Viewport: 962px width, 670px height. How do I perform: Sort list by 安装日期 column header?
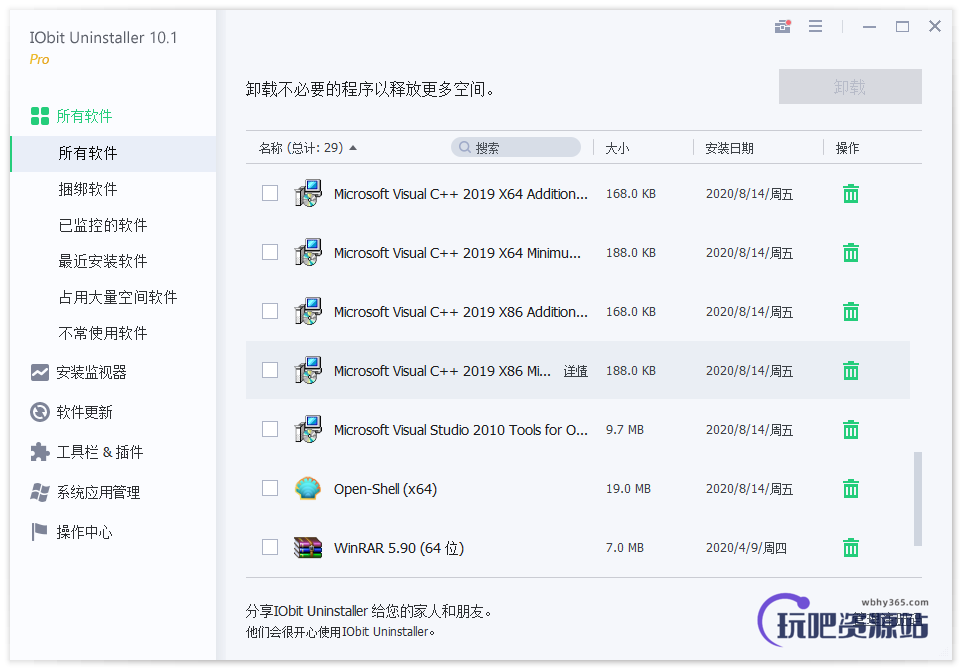point(729,148)
